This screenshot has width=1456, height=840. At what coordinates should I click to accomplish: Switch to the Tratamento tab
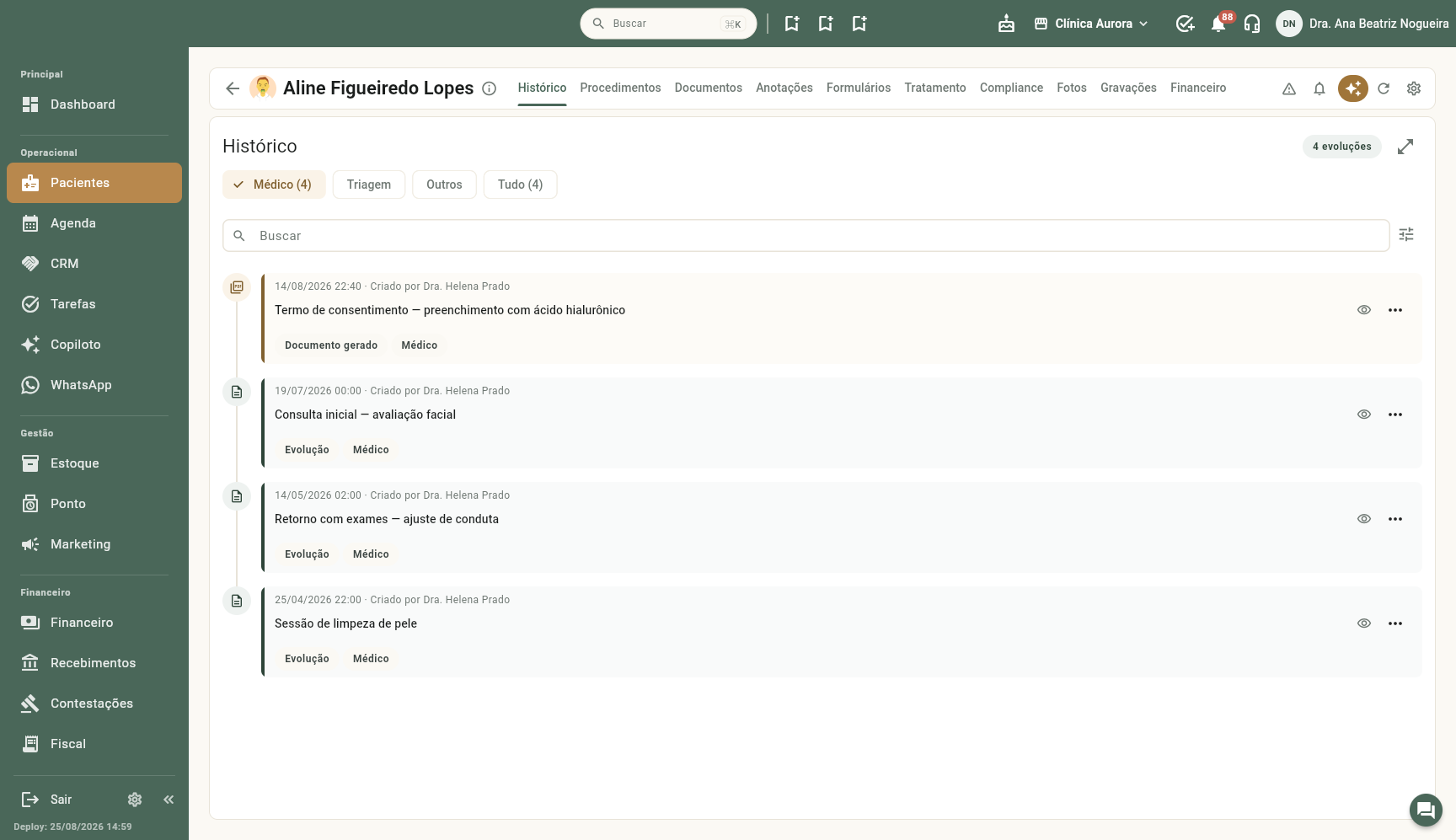(x=935, y=88)
